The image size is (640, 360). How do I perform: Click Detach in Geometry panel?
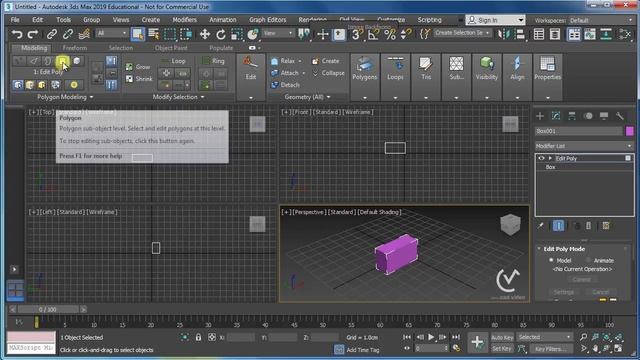(x=285, y=85)
